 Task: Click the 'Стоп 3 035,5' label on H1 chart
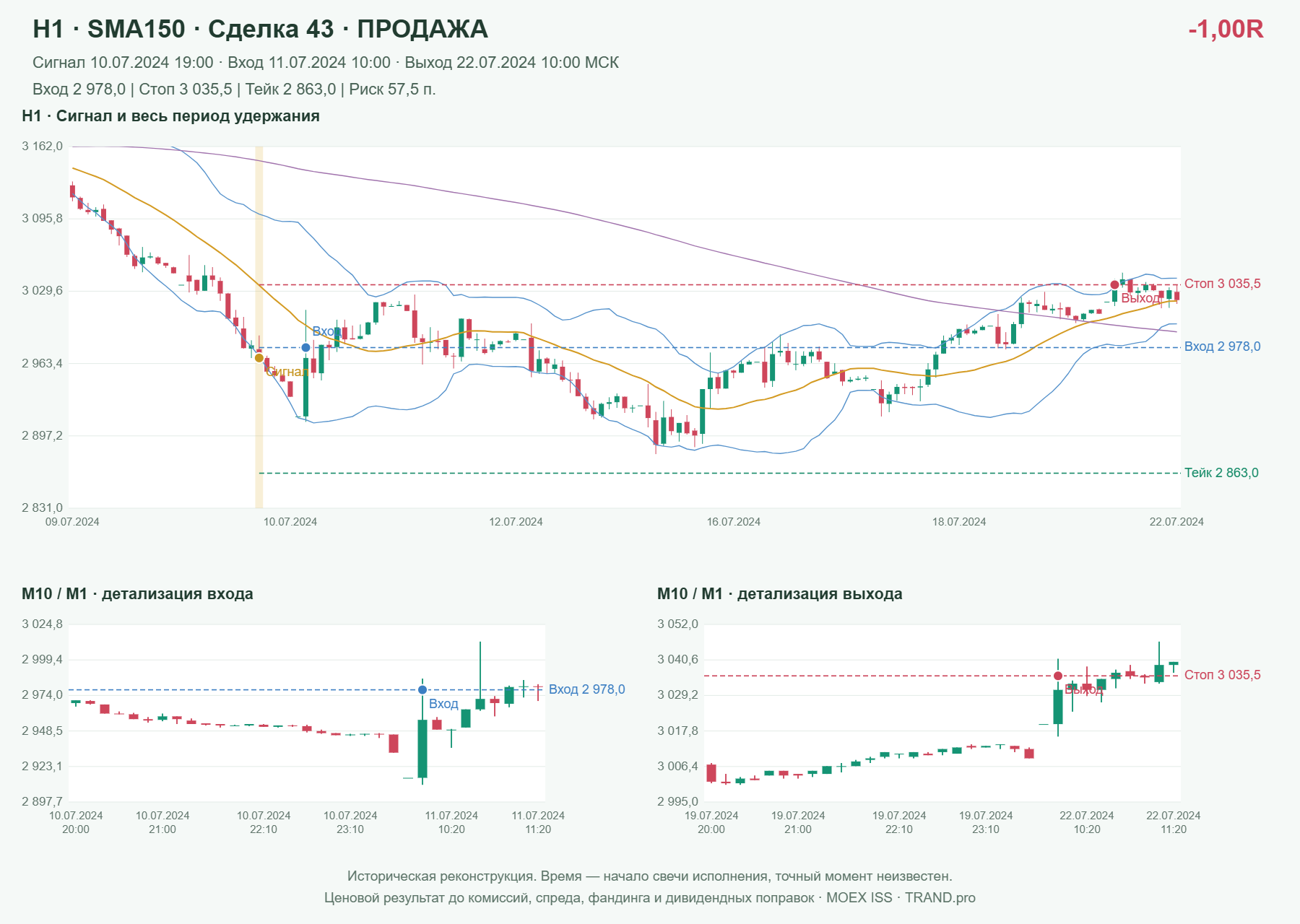pyautogui.click(x=1223, y=284)
